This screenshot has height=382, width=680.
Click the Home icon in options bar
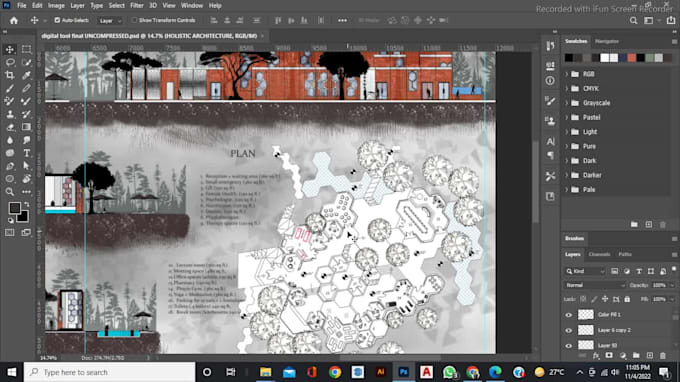click(x=14, y=20)
